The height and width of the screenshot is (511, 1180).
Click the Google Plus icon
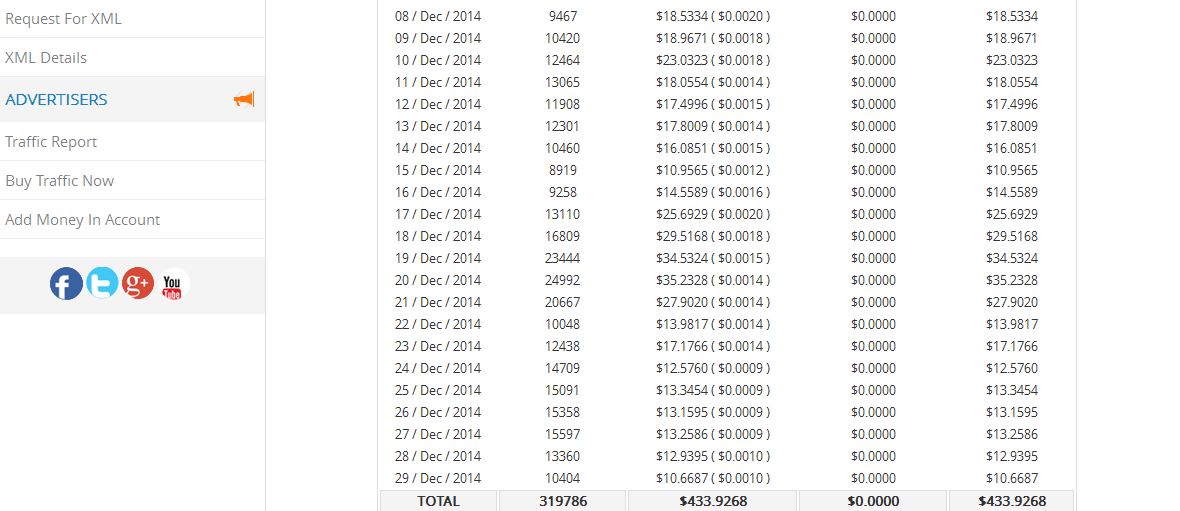click(138, 285)
